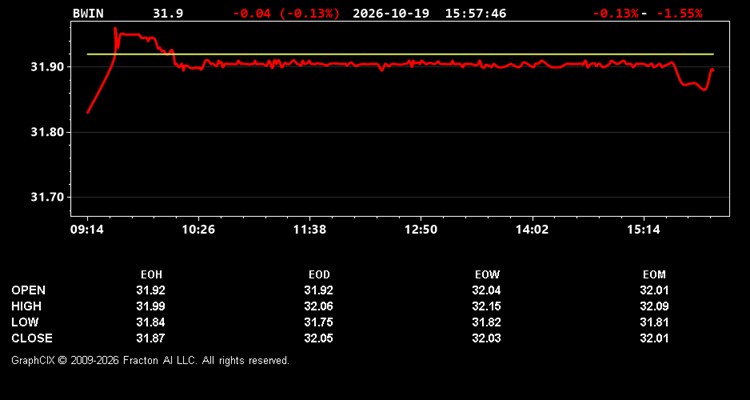This screenshot has width=750, height=400.
Task: Select the EOH column header
Action: click(x=151, y=275)
